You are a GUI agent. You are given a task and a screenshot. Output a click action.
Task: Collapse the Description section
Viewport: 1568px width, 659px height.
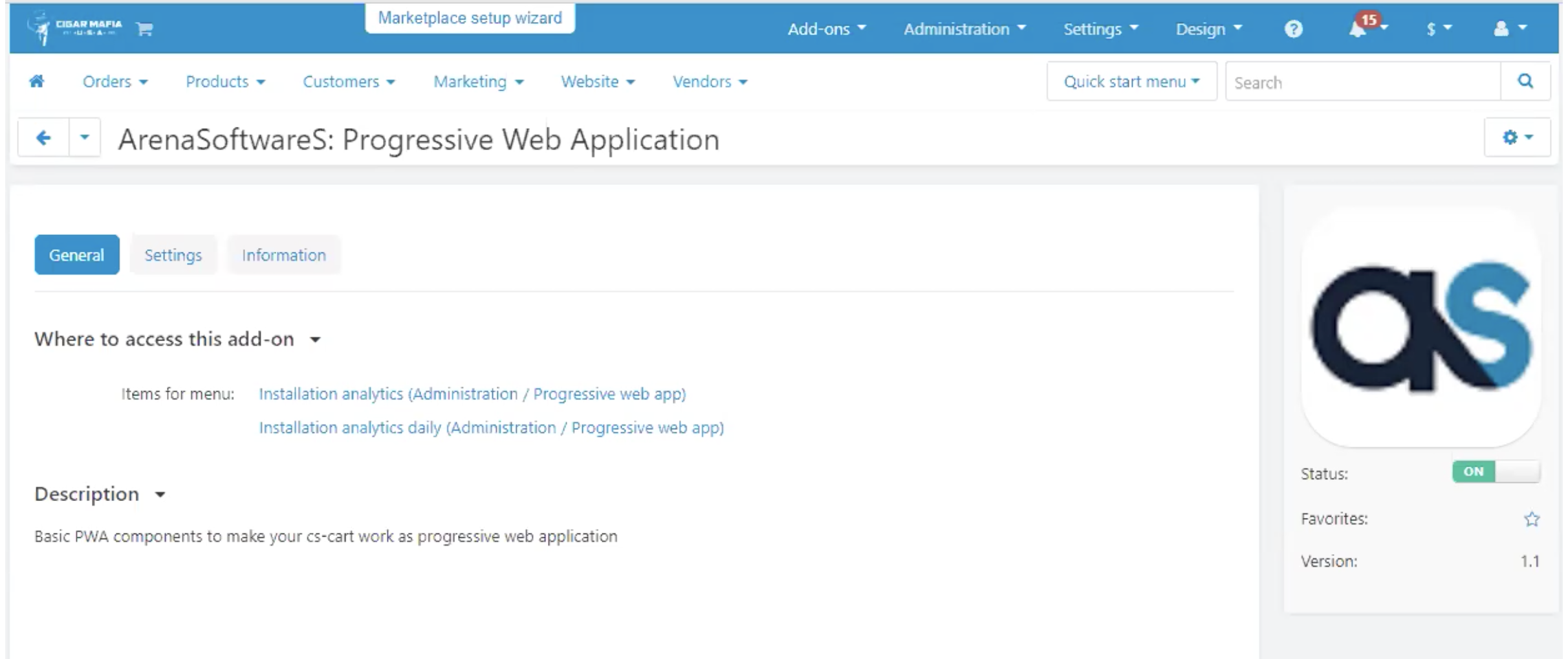(x=100, y=494)
